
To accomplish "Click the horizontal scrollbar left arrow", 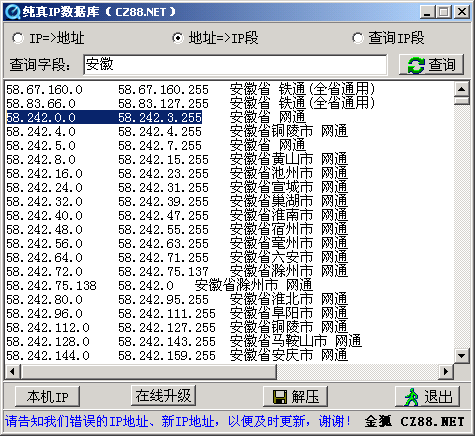I will [13, 371].
